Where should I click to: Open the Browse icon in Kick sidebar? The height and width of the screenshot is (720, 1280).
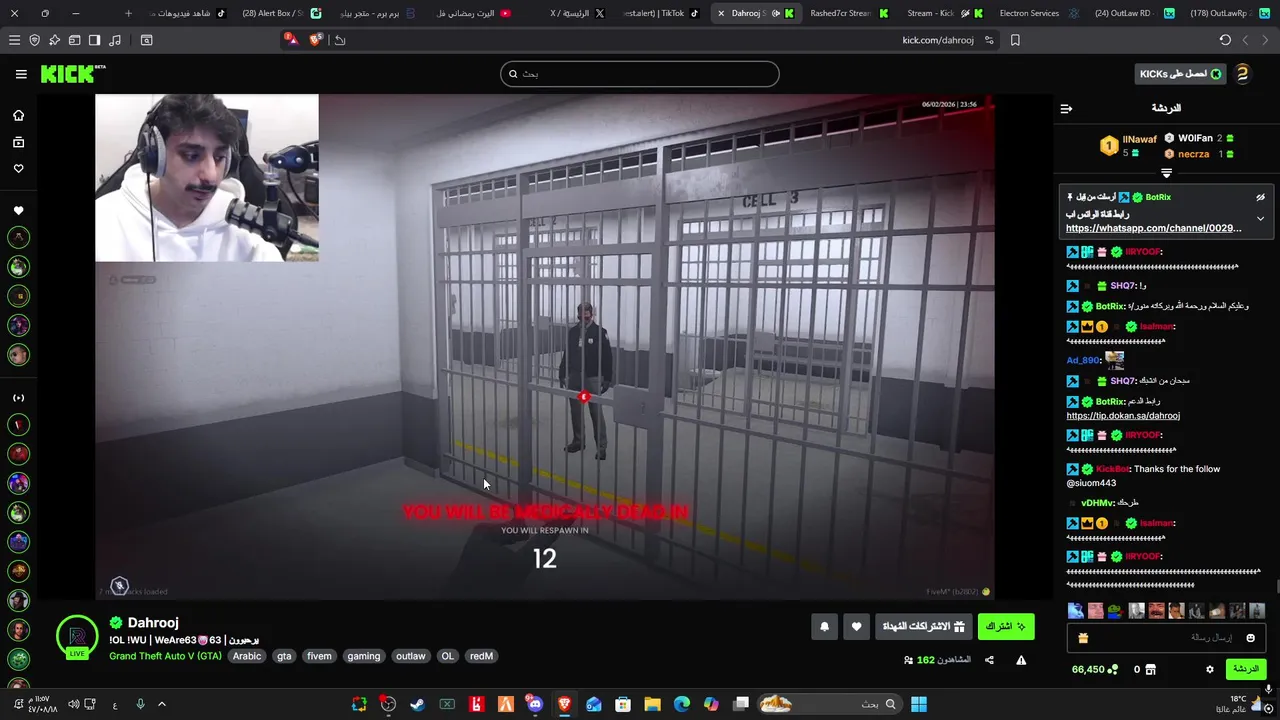point(18,142)
